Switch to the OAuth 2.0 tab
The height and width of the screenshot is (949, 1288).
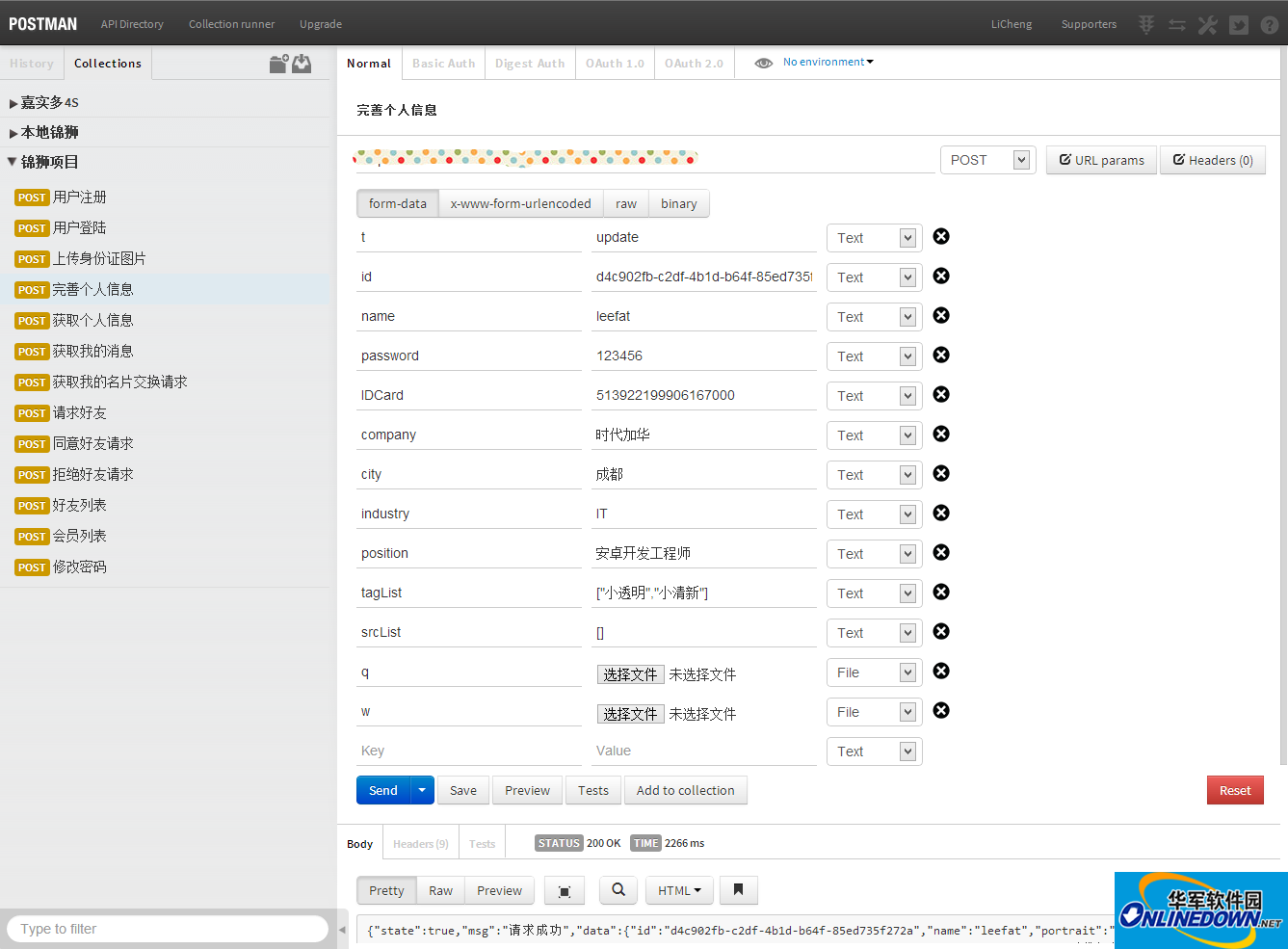pyautogui.click(x=694, y=62)
